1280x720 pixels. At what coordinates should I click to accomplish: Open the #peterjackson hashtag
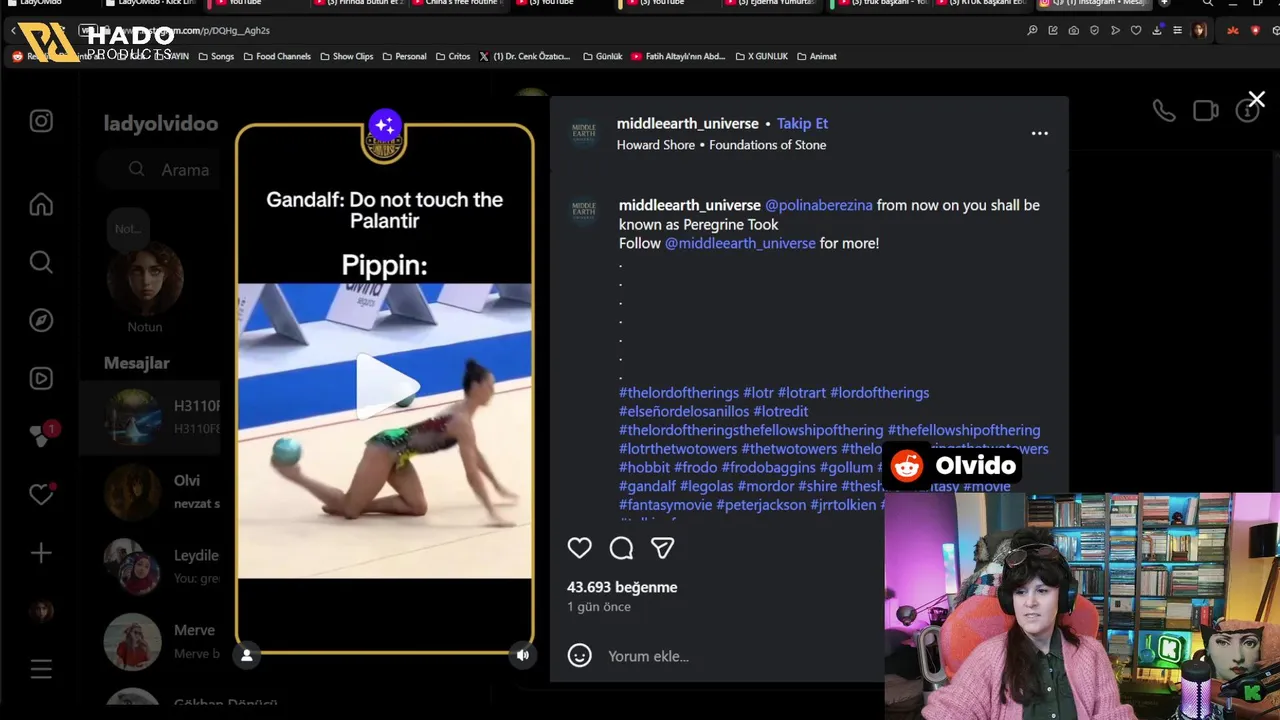pyautogui.click(x=761, y=505)
